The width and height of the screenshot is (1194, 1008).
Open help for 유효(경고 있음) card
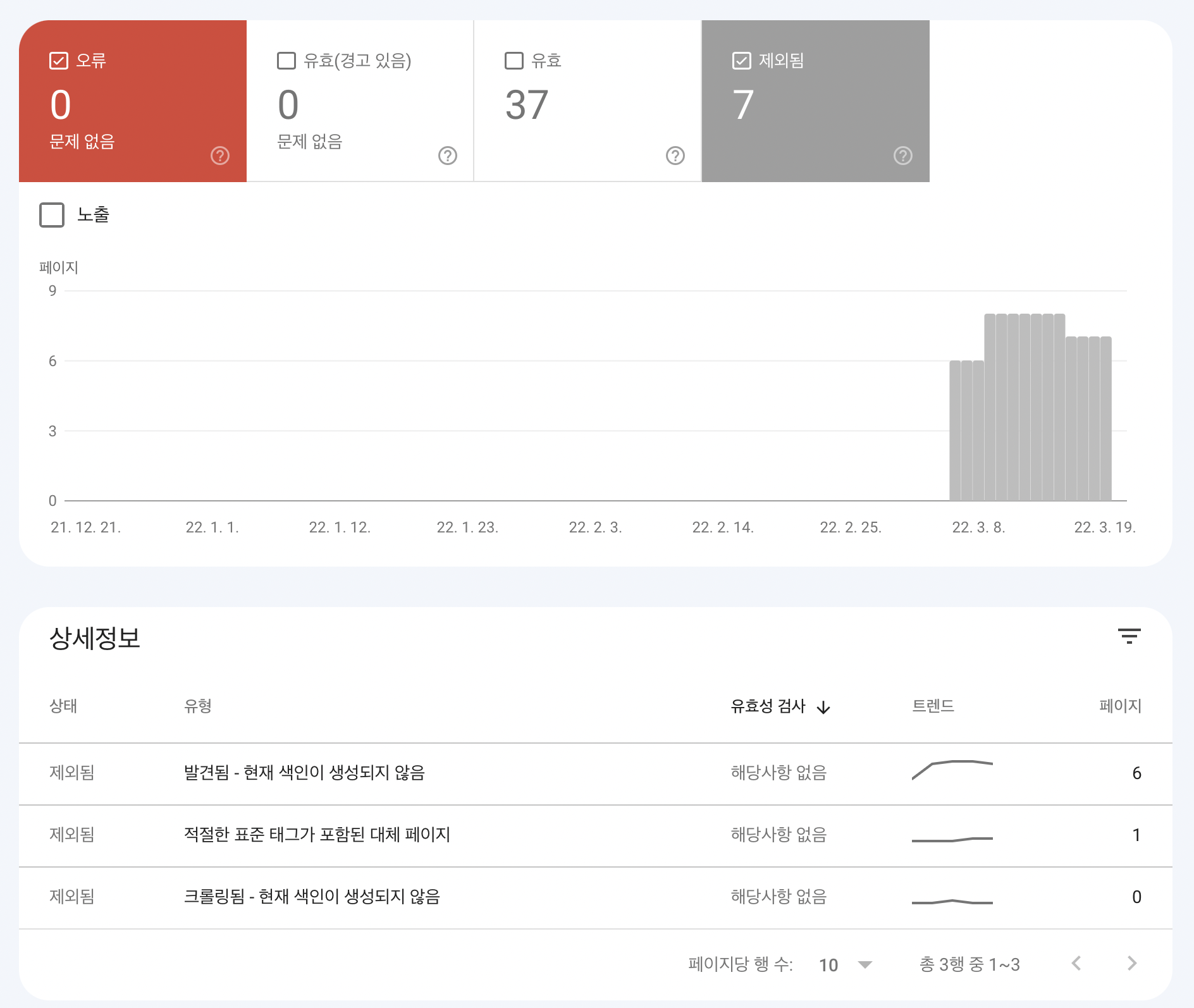pyautogui.click(x=447, y=155)
